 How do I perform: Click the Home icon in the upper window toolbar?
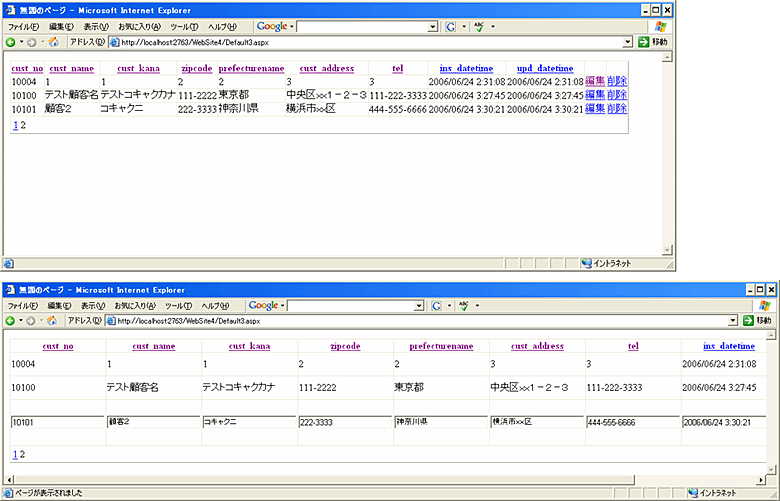click(53, 43)
